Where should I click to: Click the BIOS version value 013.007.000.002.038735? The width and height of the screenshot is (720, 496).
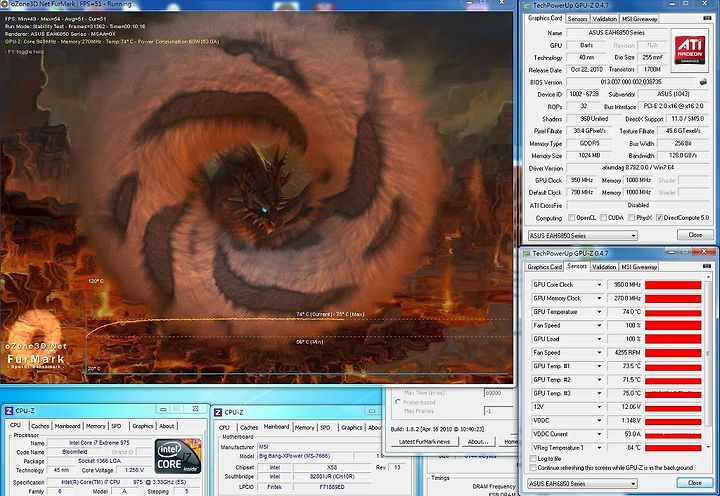(x=631, y=82)
